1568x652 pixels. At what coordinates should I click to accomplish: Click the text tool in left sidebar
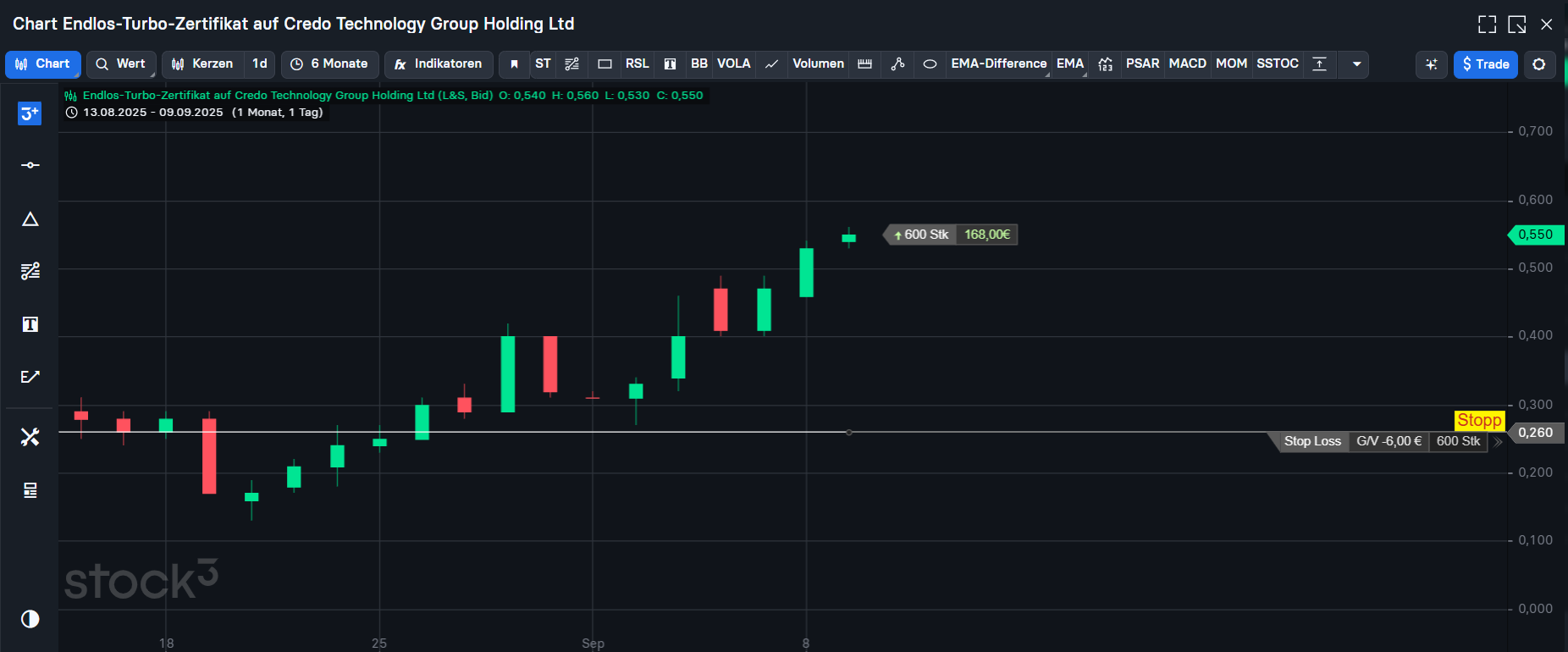[30, 324]
